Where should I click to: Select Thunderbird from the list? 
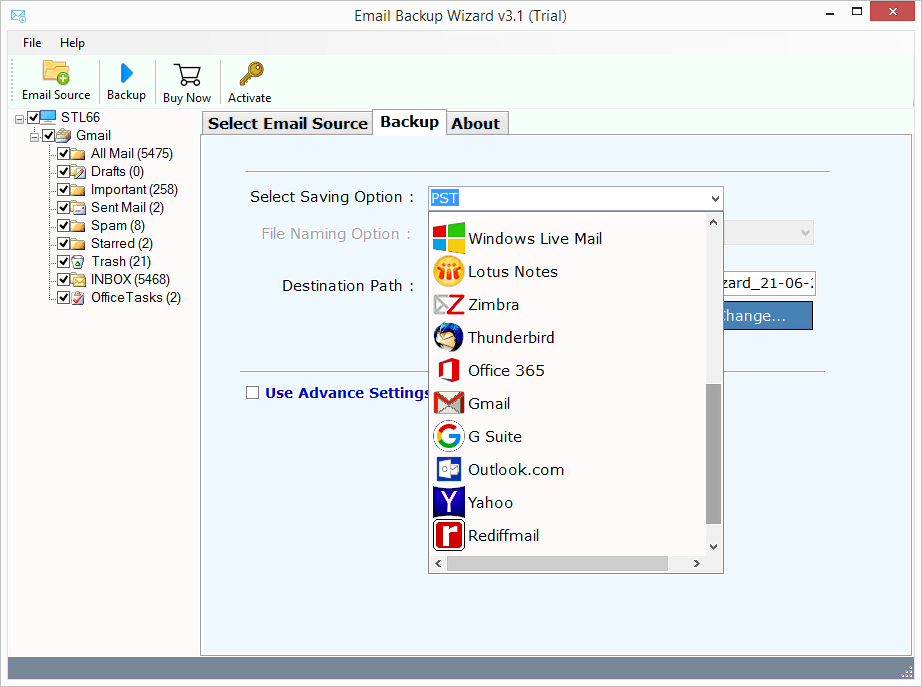(x=511, y=338)
